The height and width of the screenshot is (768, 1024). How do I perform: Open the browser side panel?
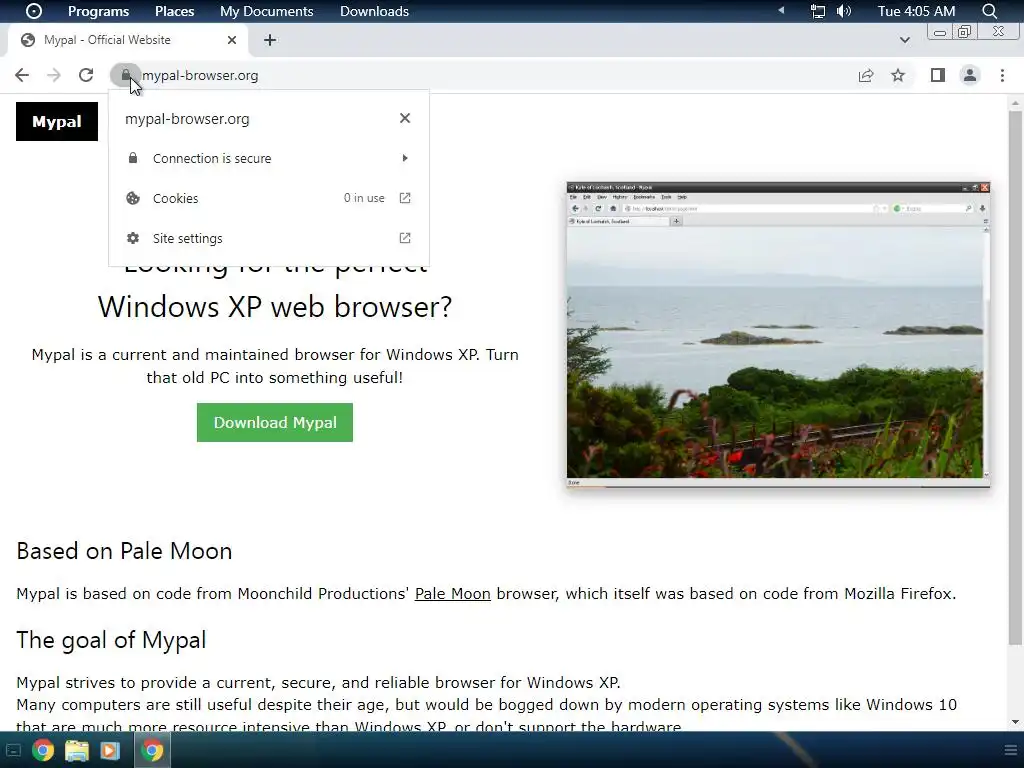pyautogui.click(x=938, y=75)
